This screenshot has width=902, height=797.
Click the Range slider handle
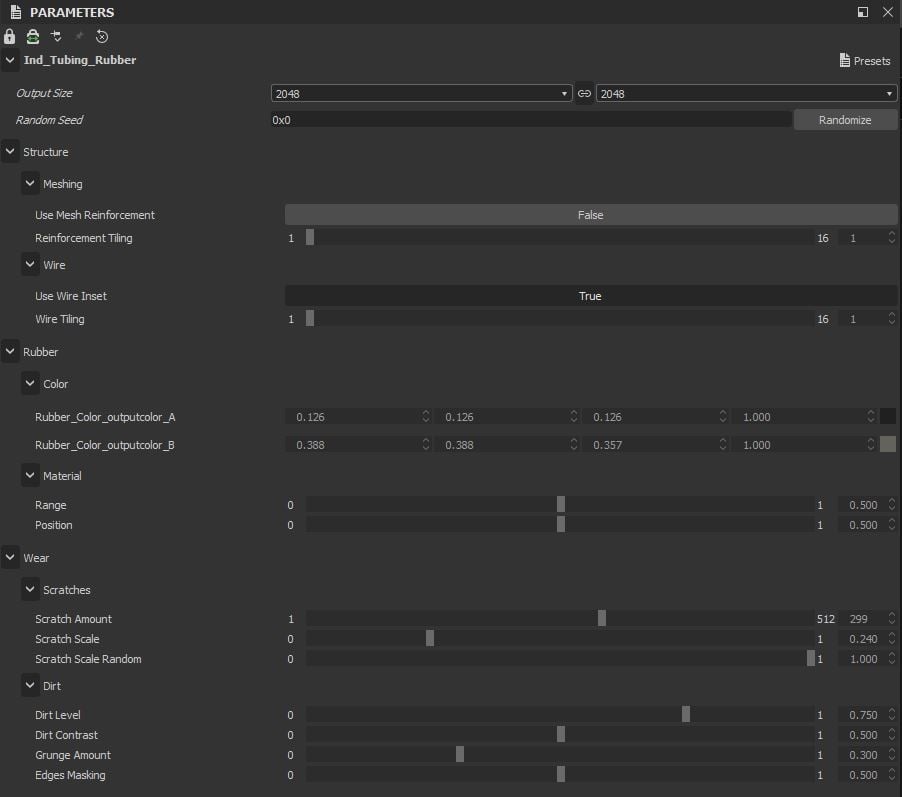coord(561,504)
